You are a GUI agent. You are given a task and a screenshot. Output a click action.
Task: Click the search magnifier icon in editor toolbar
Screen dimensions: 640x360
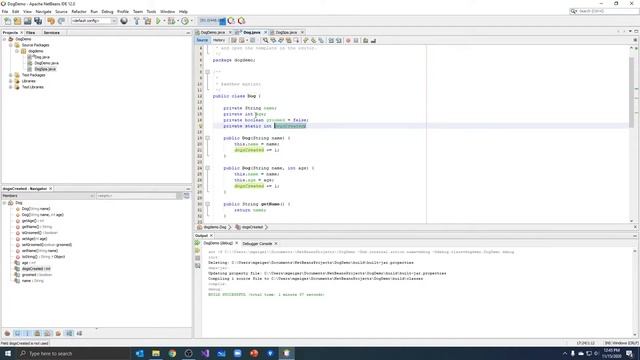tap(265, 40)
